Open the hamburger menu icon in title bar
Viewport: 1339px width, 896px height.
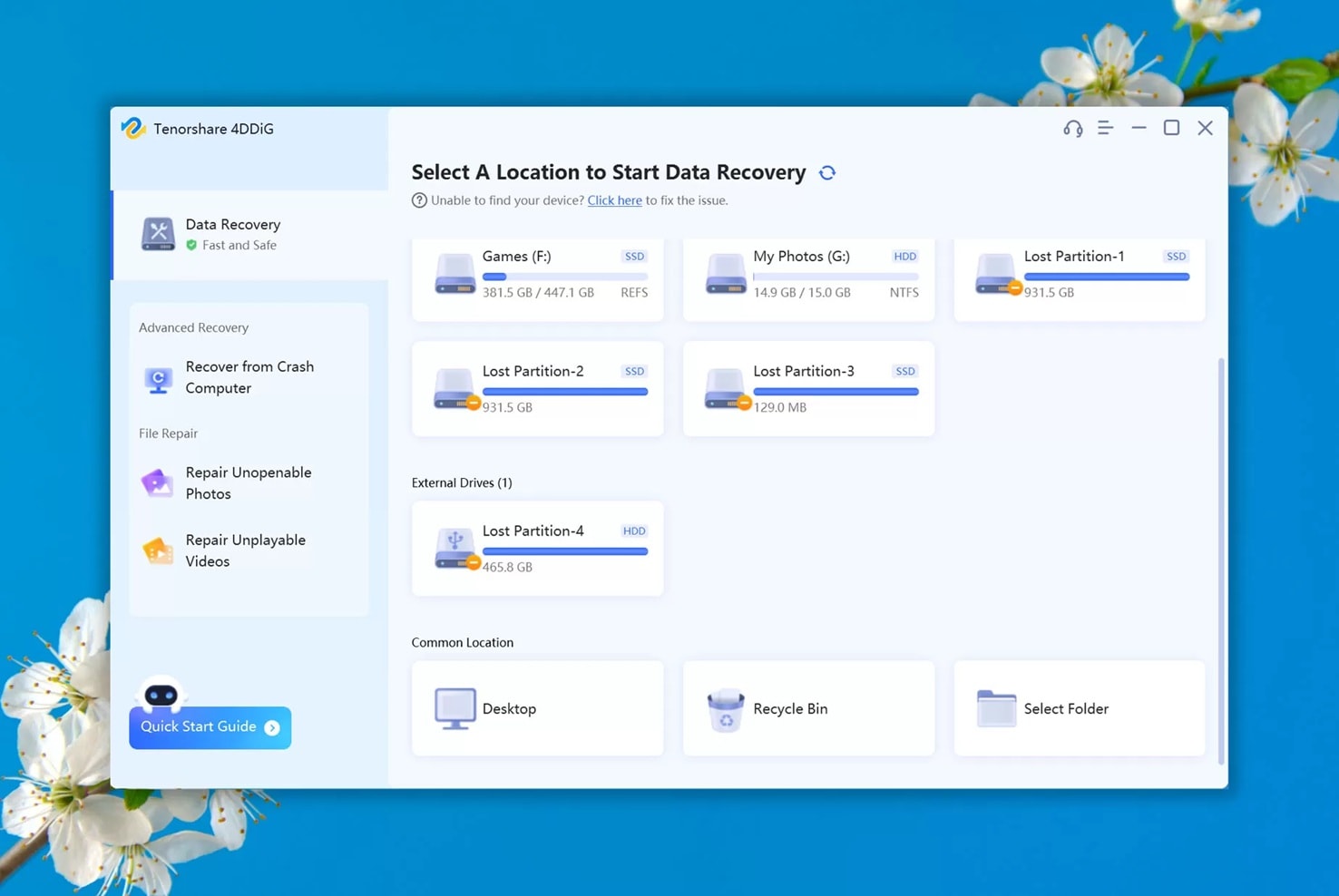click(1105, 128)
